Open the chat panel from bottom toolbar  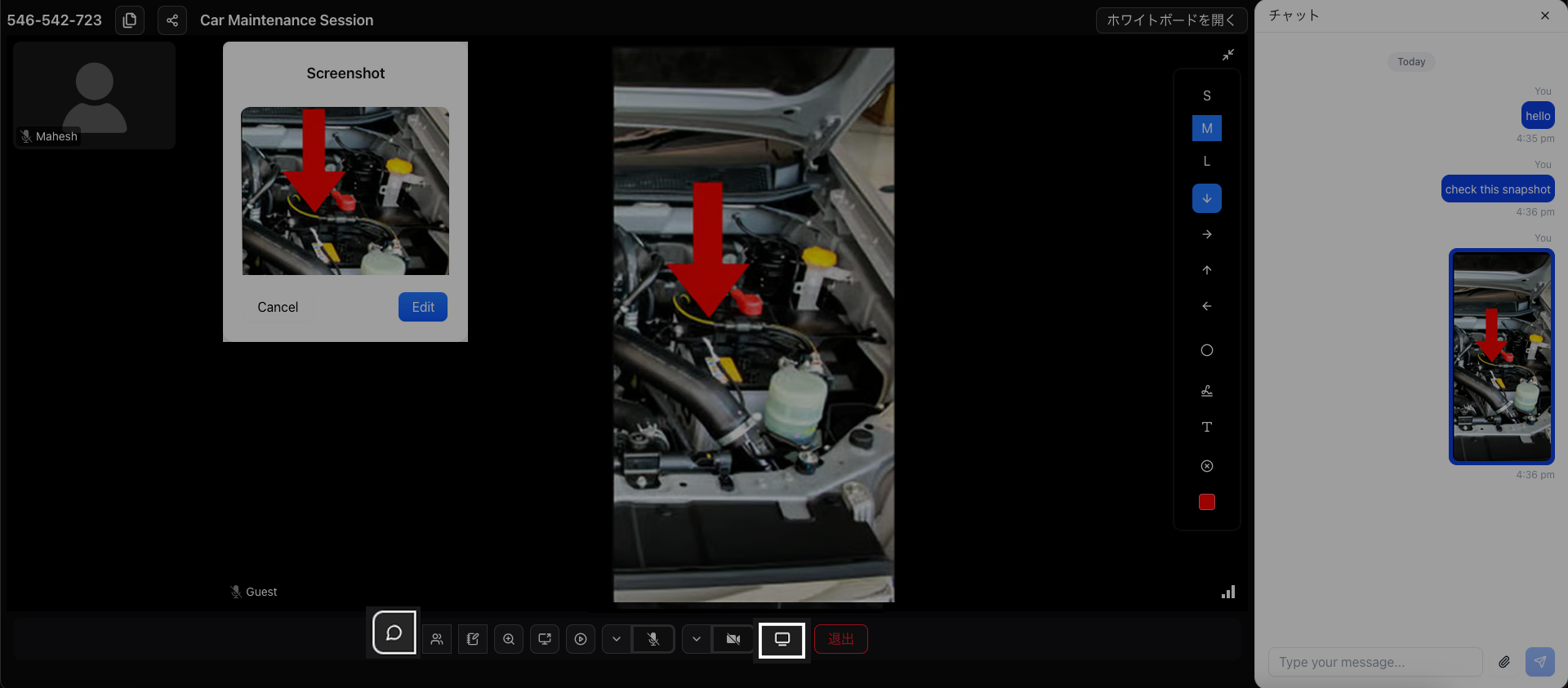click(394, 633)
